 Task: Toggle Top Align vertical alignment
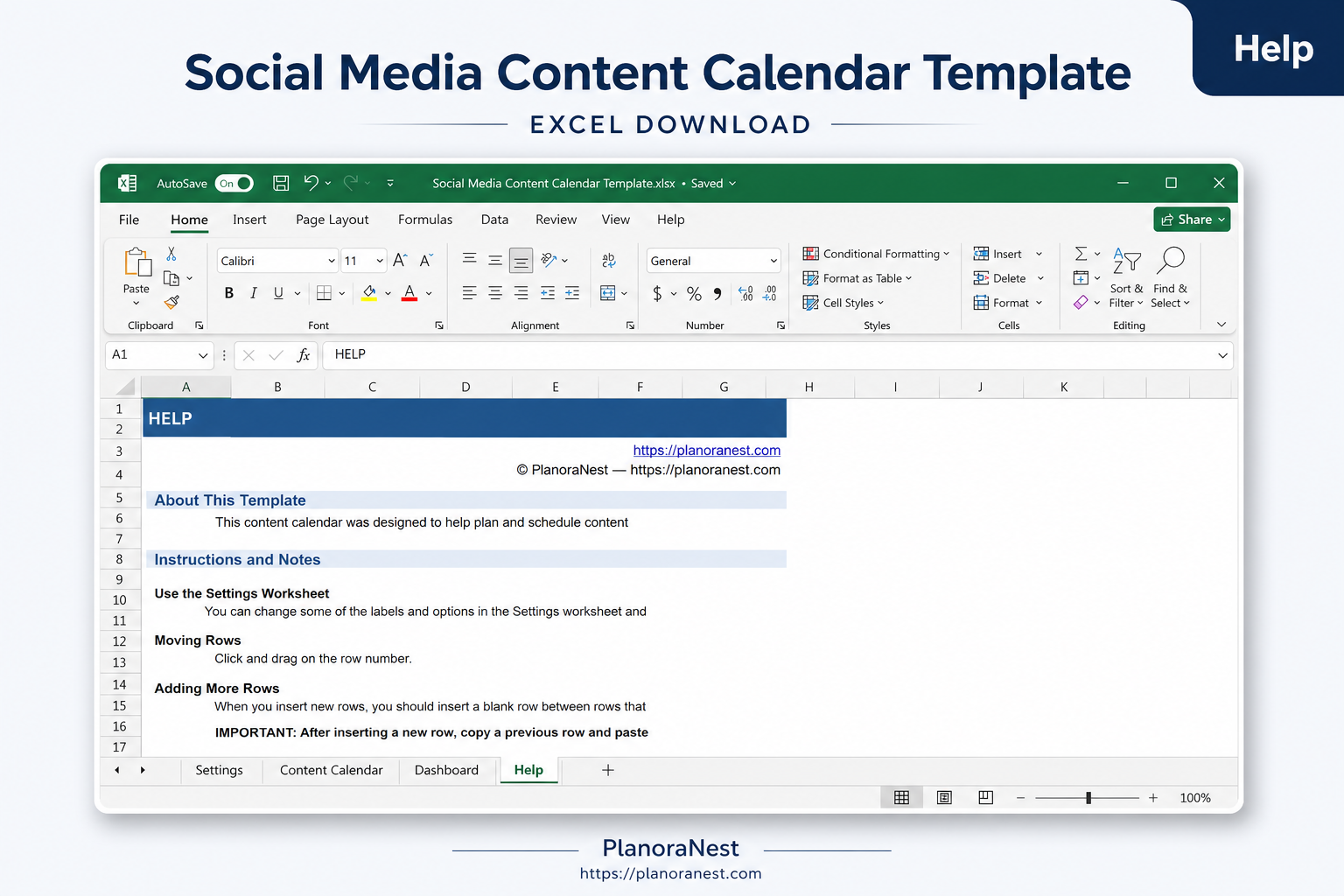(470, 260)
